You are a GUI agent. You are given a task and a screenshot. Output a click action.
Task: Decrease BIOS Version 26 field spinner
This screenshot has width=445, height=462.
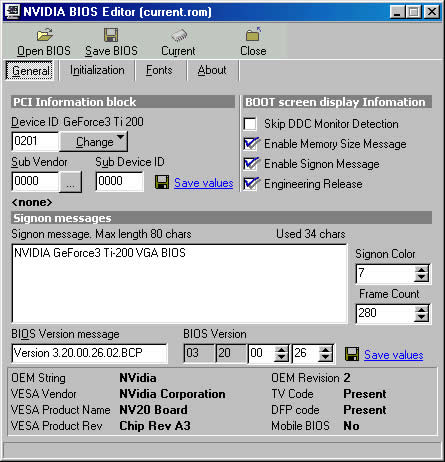pyautogui.click(x=325, y=358)
